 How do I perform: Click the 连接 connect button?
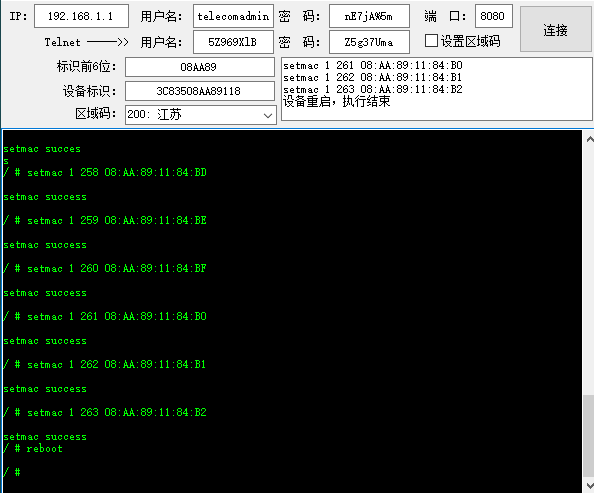point(555,29)
